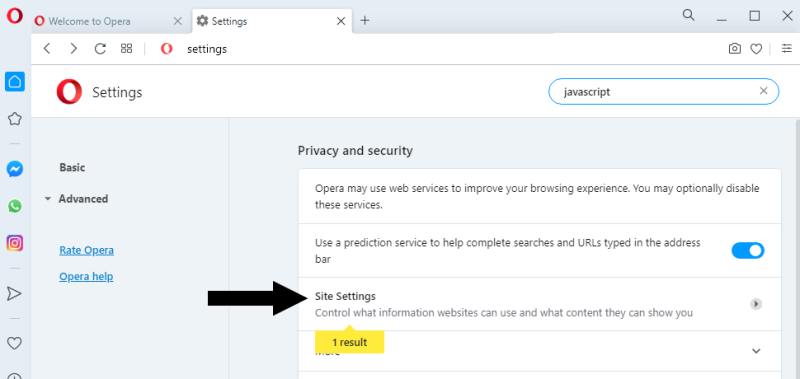Clear the javascript search field
The width and height of the screenshot is (800, 379).
tap(763, 91)
